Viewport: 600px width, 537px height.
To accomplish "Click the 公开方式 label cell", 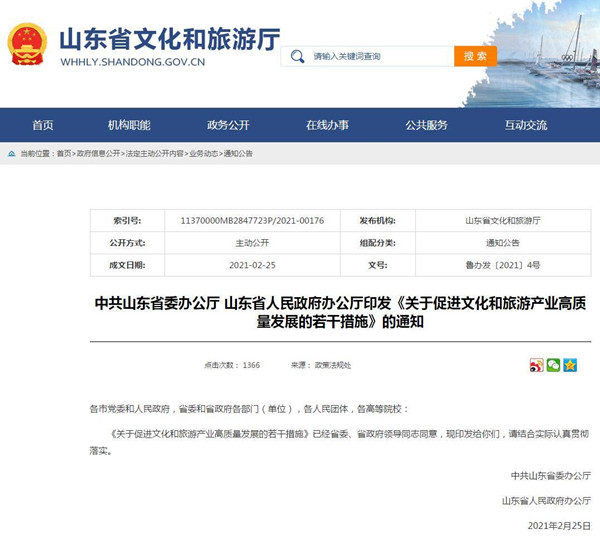I will [127, 243].
